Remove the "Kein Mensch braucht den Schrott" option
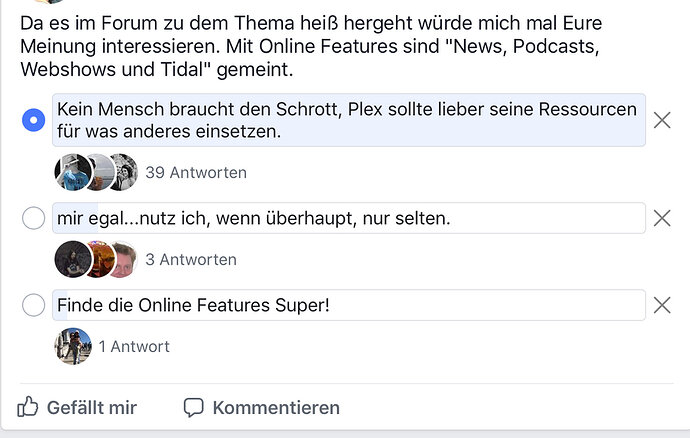 [661, 121]
